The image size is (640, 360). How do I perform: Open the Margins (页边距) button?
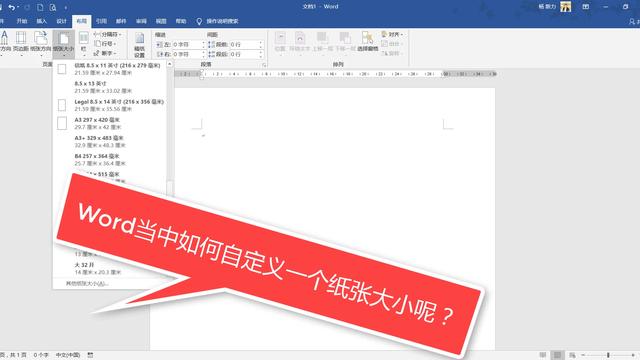click(x=21, y=42)
